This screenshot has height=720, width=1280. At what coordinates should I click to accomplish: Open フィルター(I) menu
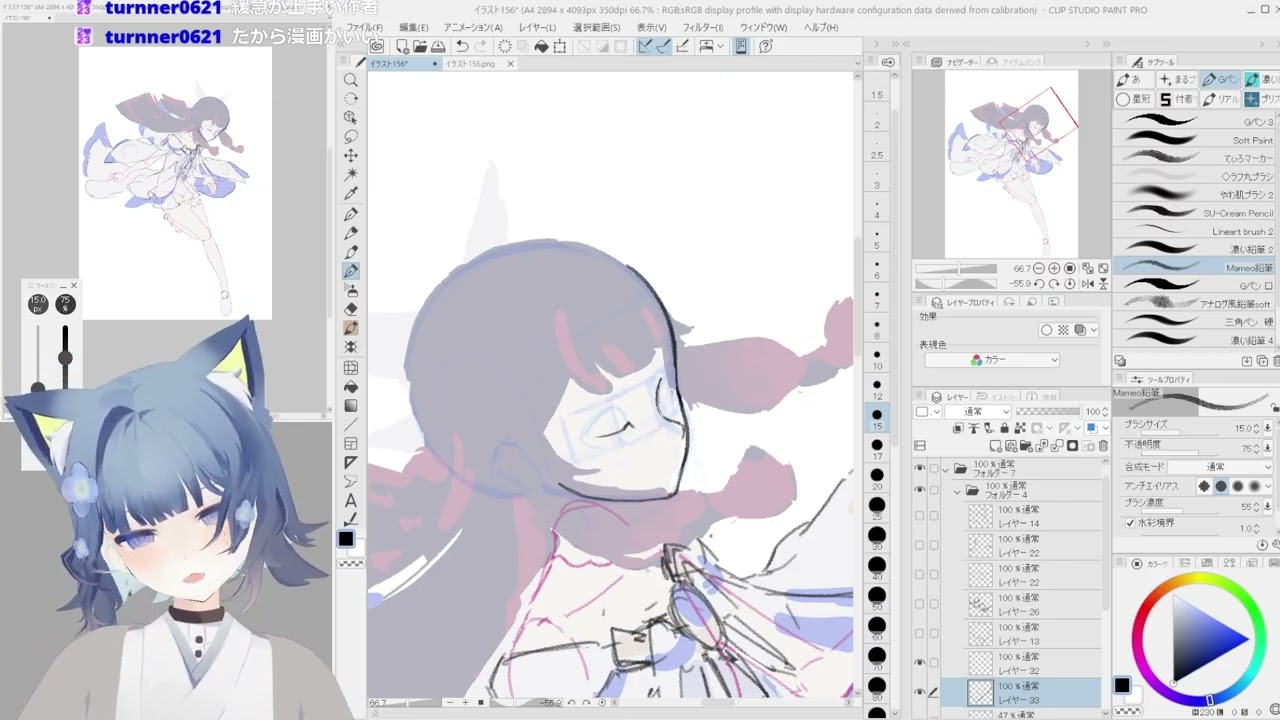tap(703, 28)
